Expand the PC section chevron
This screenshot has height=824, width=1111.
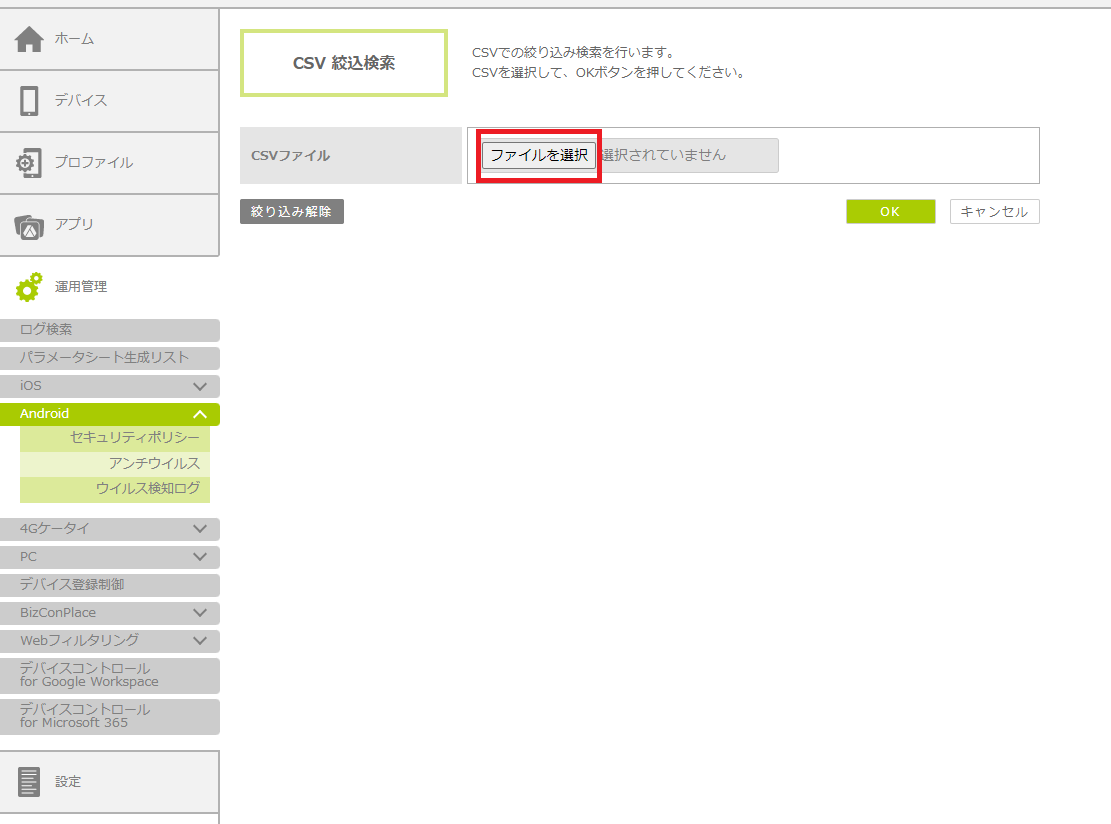tap(200, 557)
